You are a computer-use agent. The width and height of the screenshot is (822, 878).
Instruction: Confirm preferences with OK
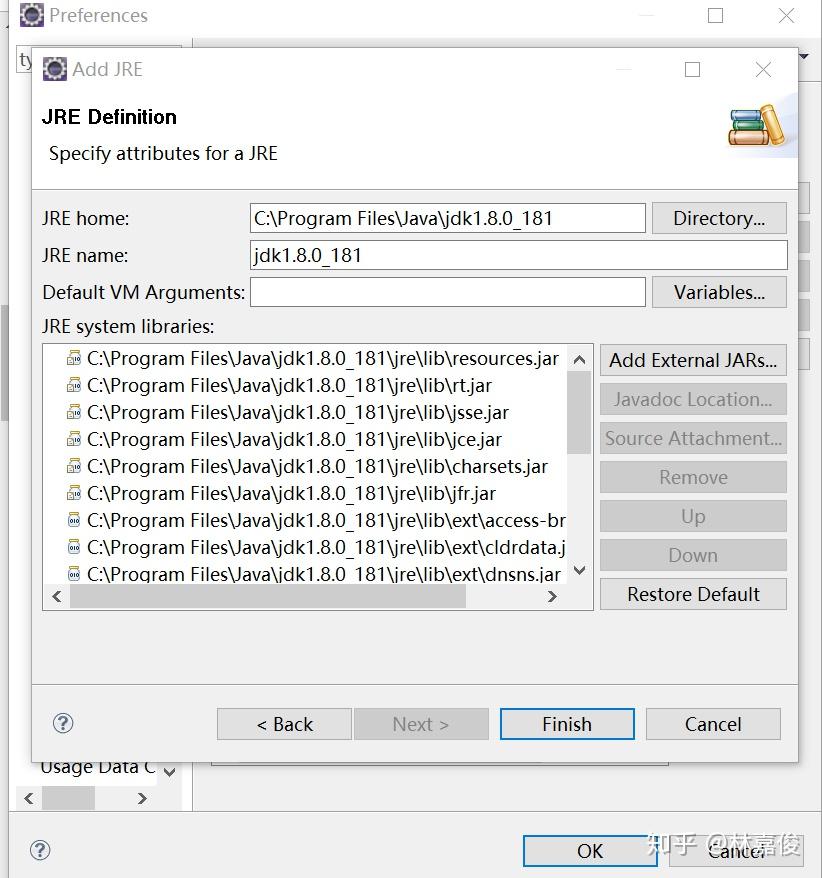pyautogui.click(x=589, y=851)
